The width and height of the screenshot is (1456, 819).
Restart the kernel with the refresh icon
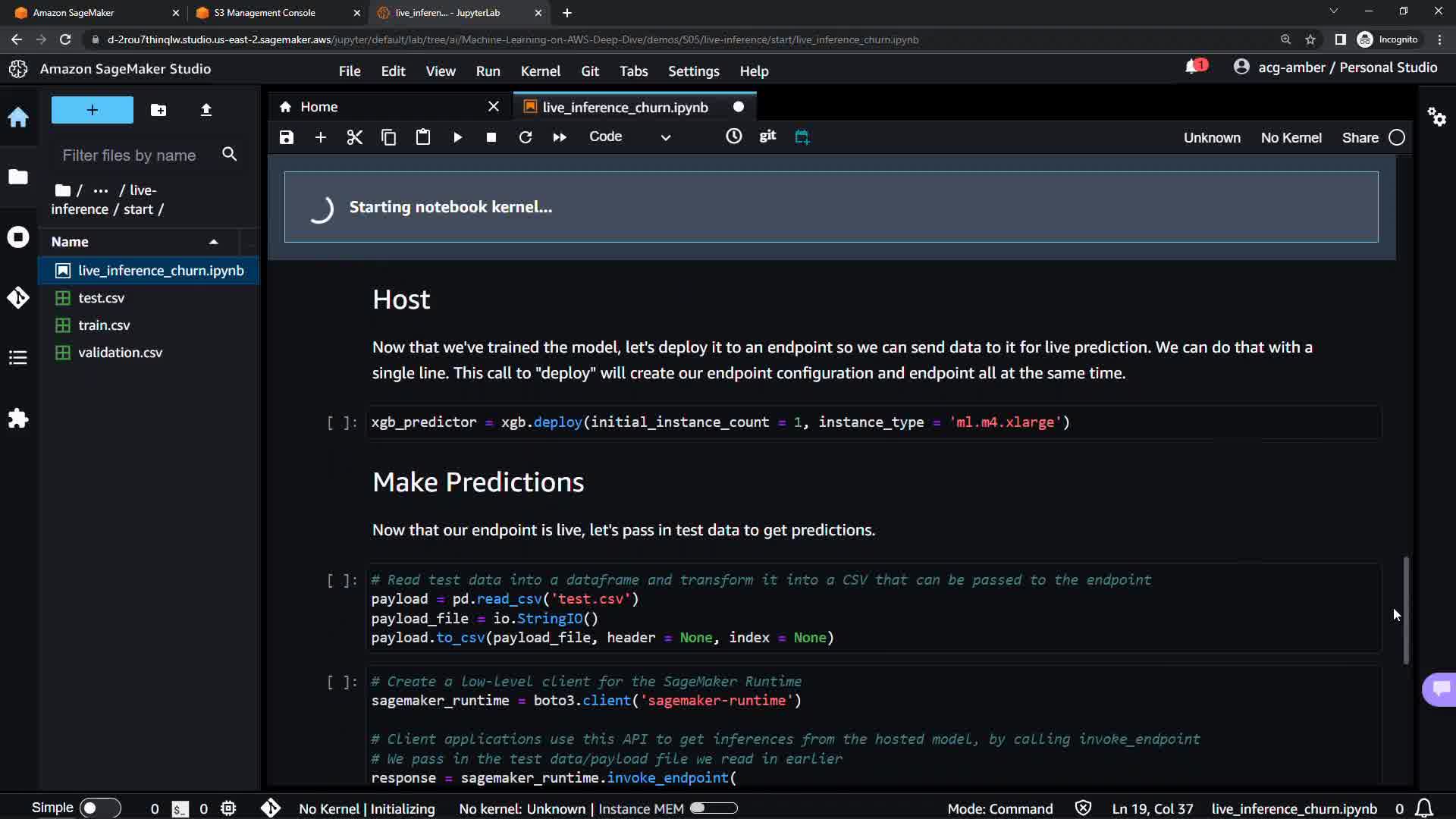tap(525, 137)
